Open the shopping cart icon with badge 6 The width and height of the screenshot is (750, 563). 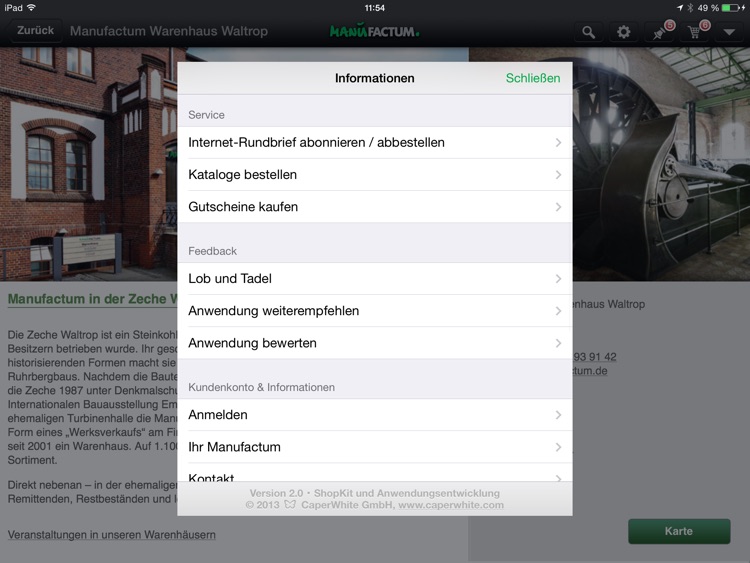[695, 32]
